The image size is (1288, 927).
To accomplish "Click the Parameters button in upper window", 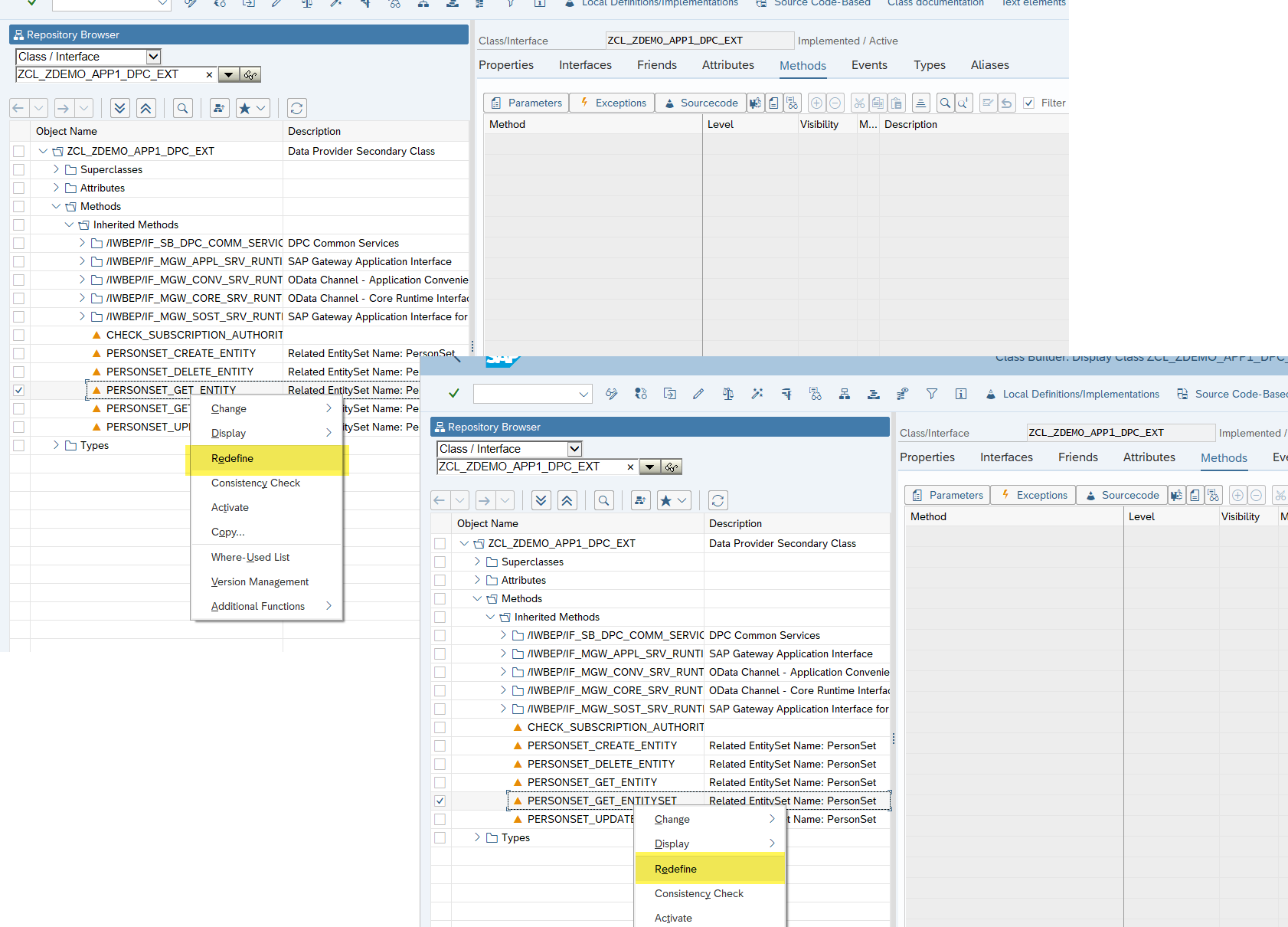I will [x=526, y=103].
